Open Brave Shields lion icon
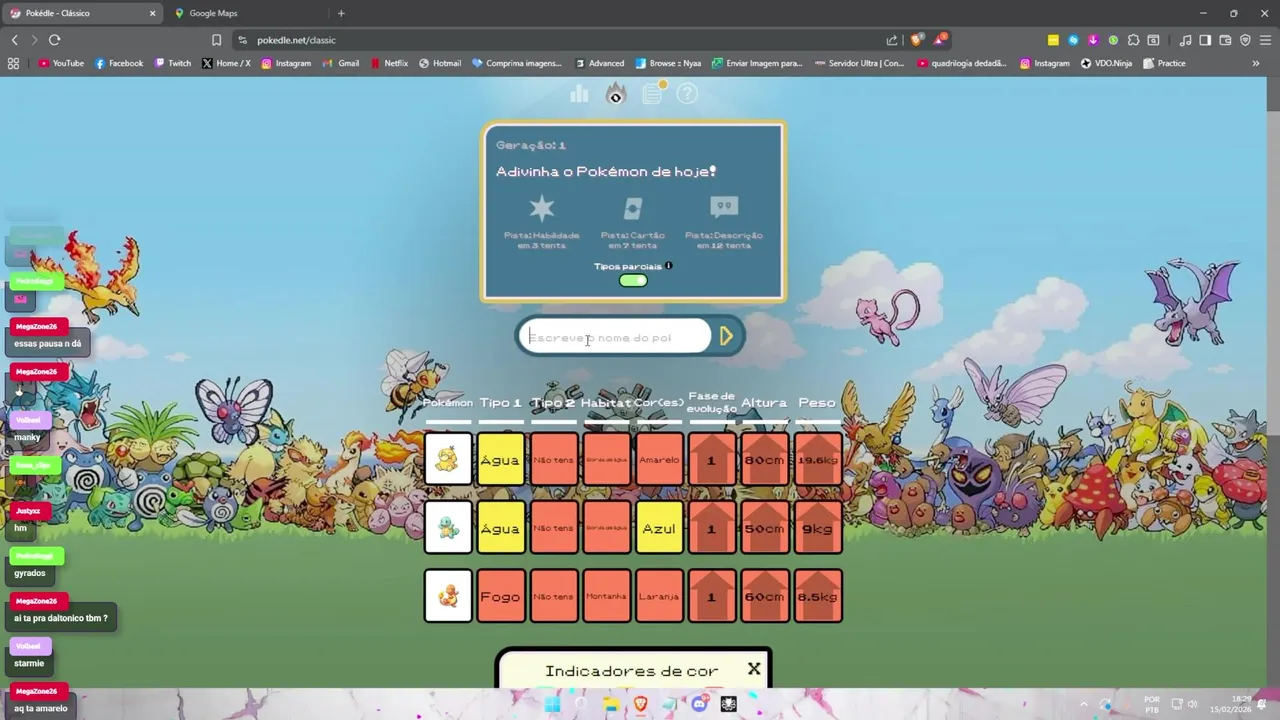 point(916,39)
